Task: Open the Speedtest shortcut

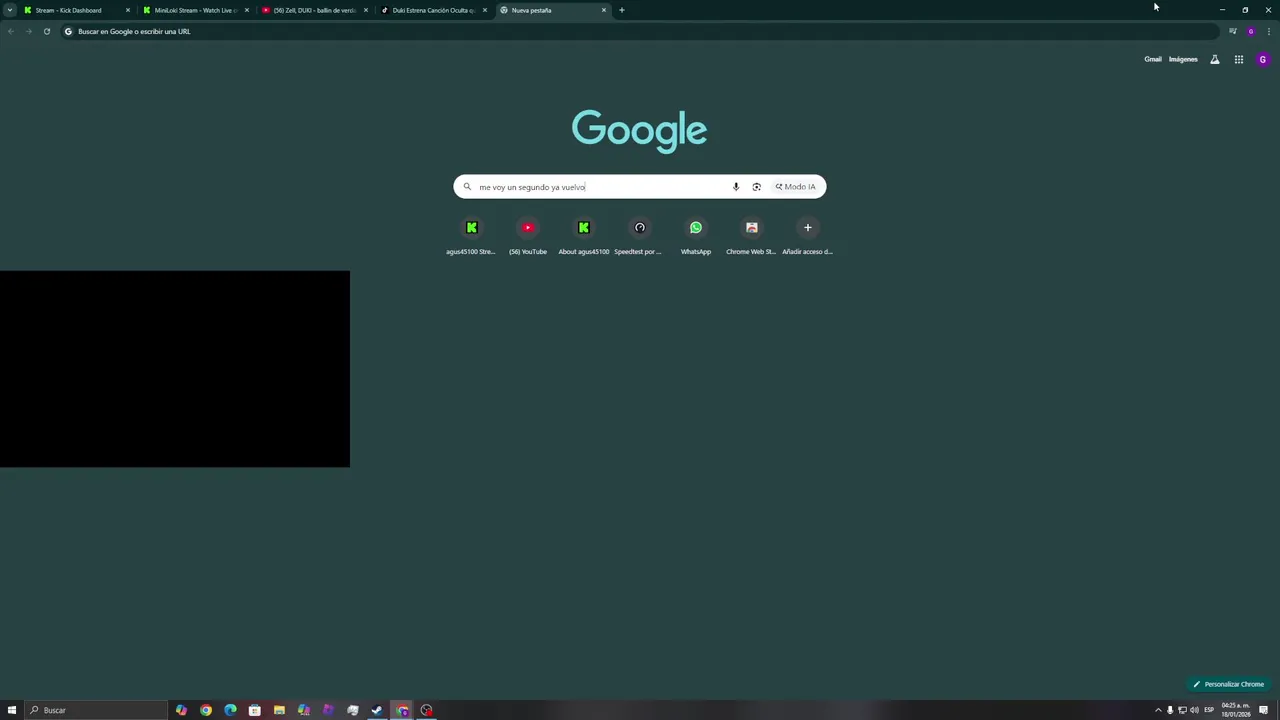Action: pos(640,237)
